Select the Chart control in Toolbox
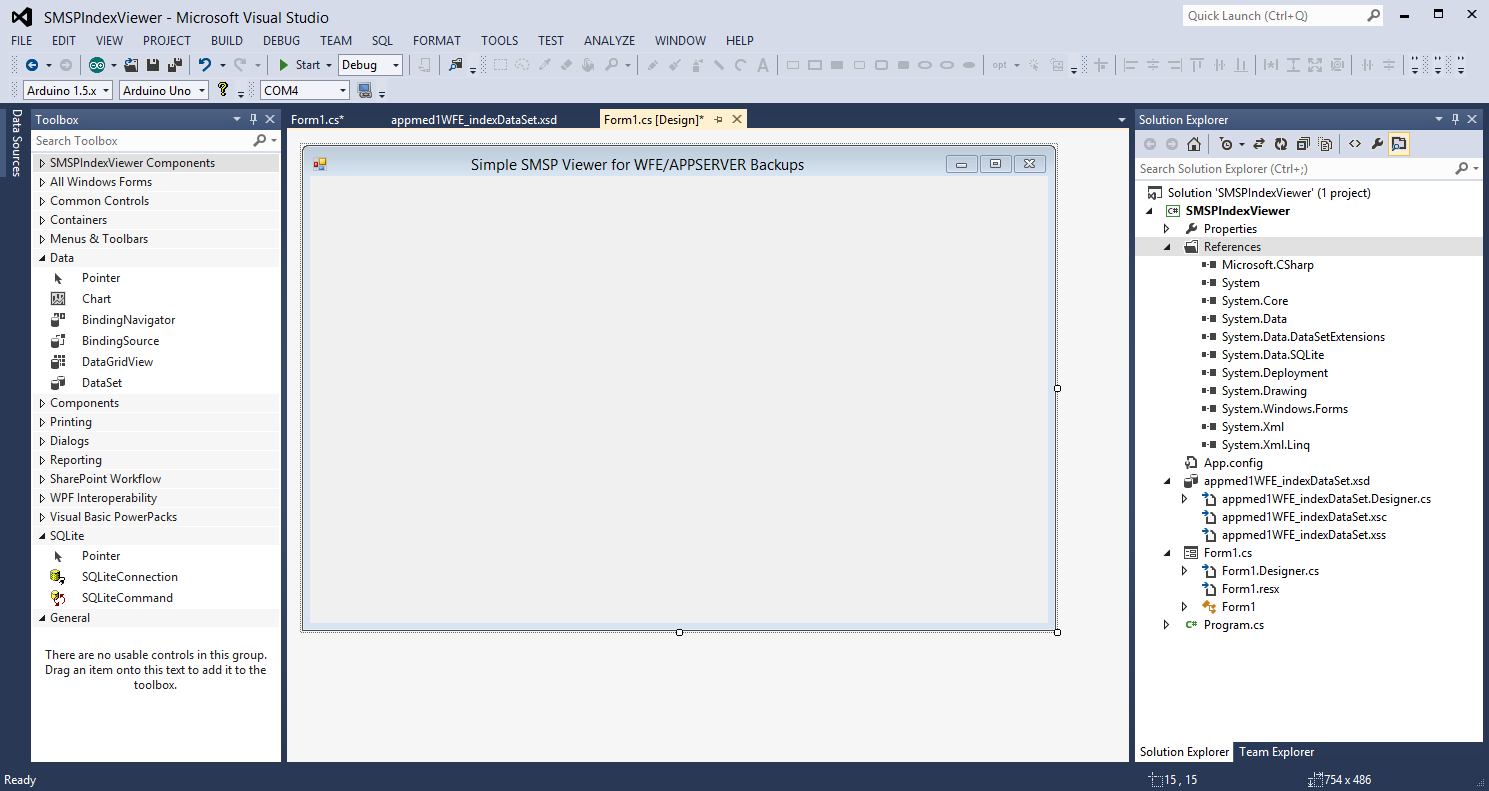Image resolution: width=1489 pixels, height=791 pixels. pos(96,299)
